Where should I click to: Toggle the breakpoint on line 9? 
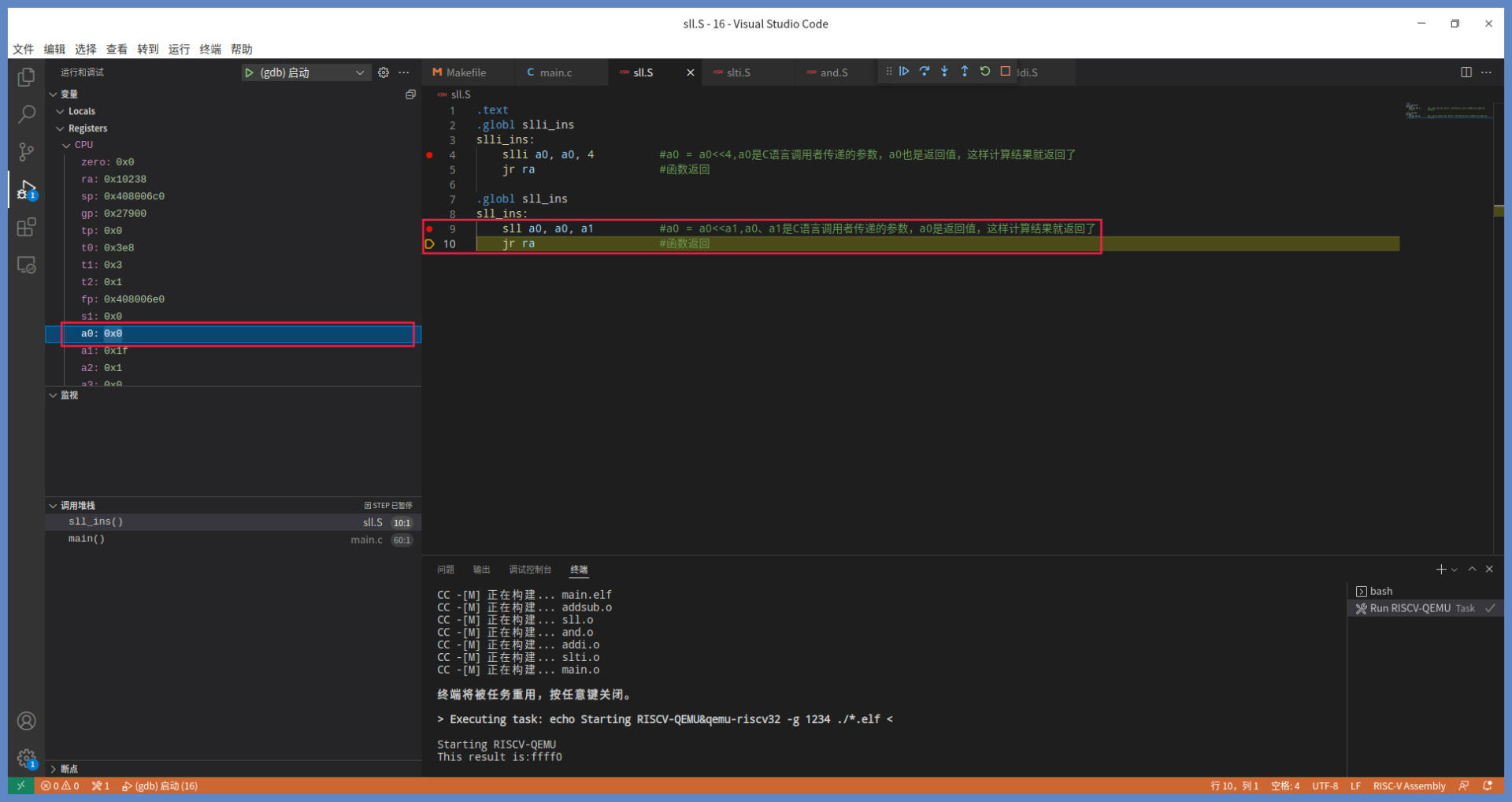429,229
